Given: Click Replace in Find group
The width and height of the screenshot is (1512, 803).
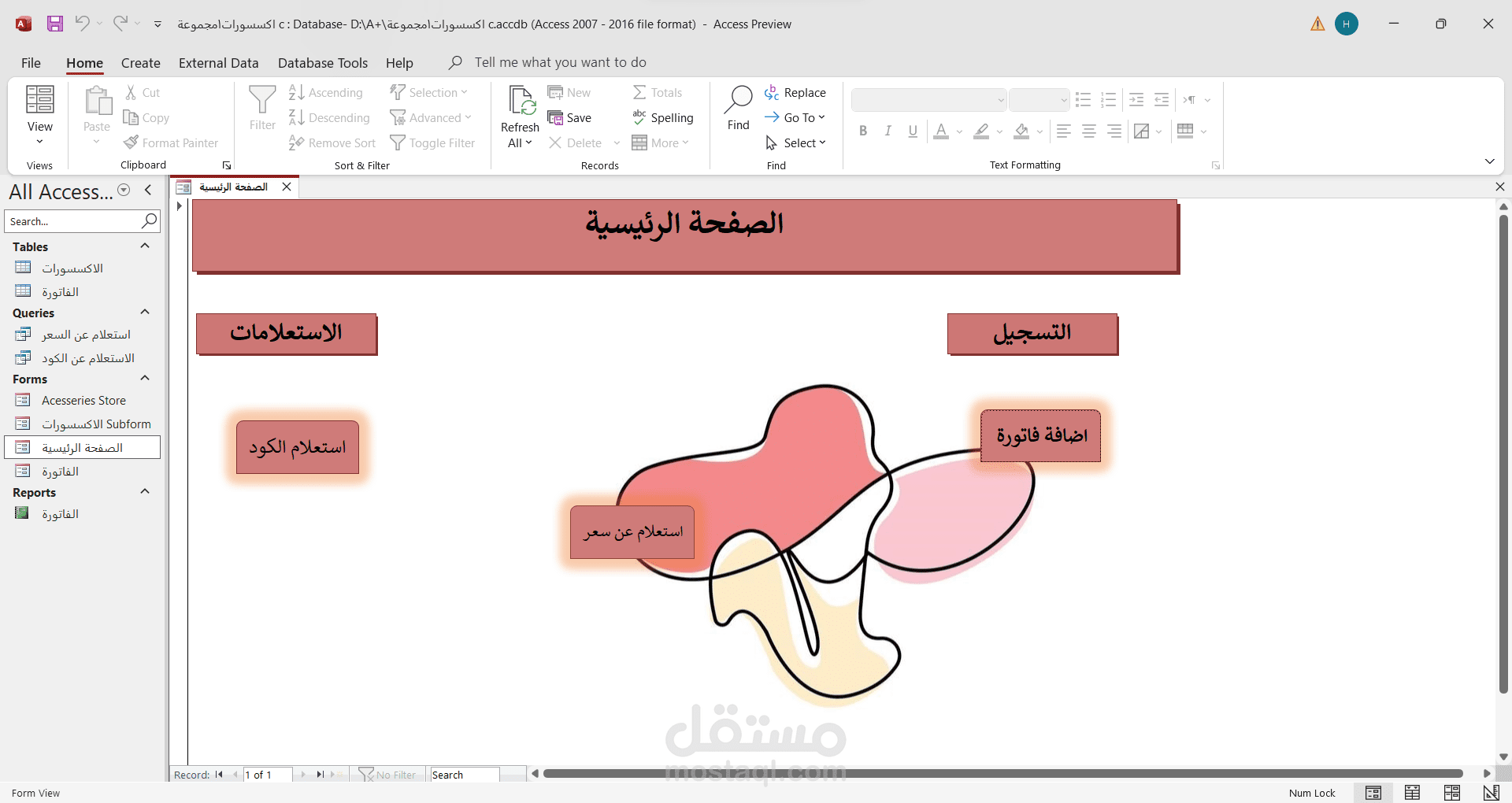Looking at the screenshot, I should coord(795,93).
